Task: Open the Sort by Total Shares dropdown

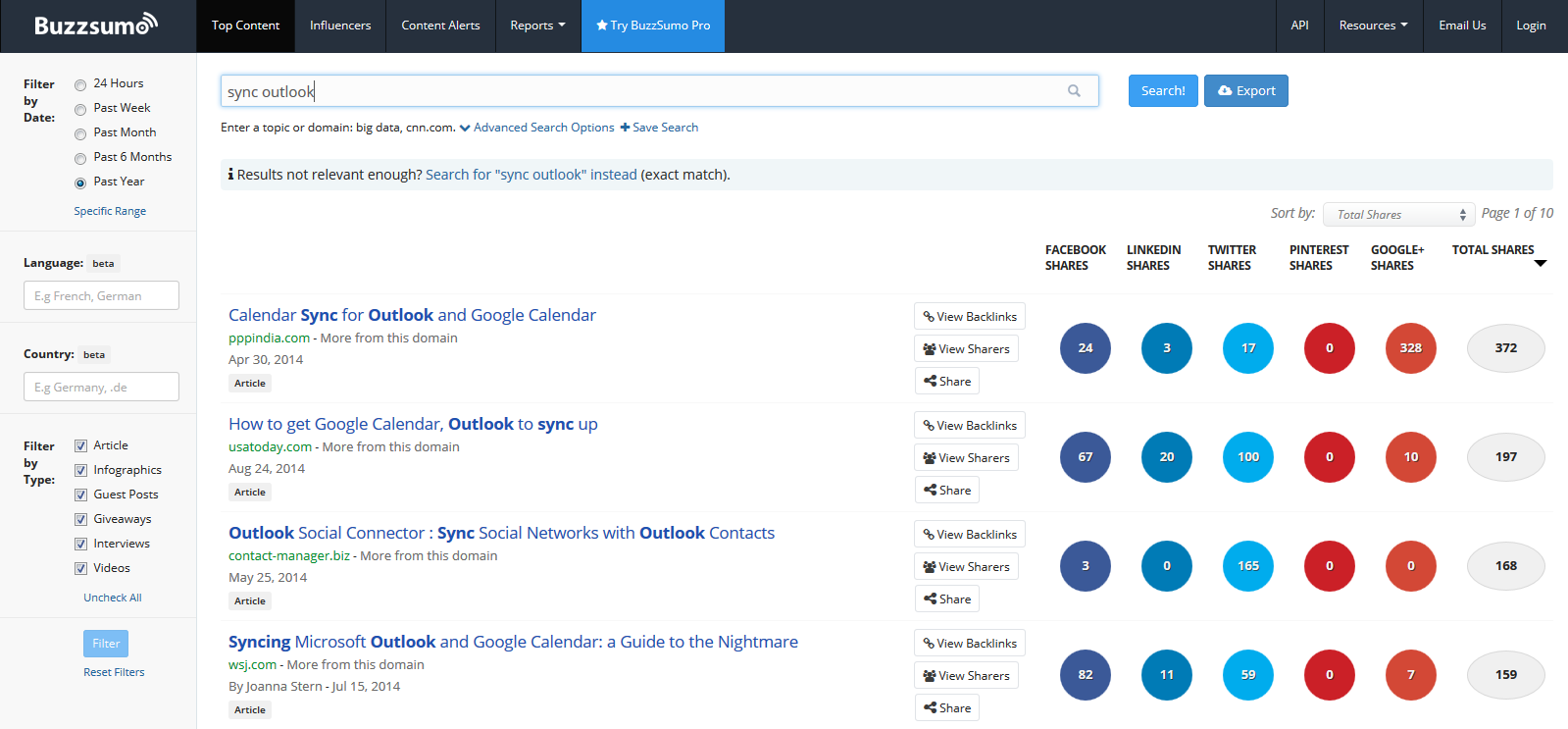Action: (x=1399, y=214)
